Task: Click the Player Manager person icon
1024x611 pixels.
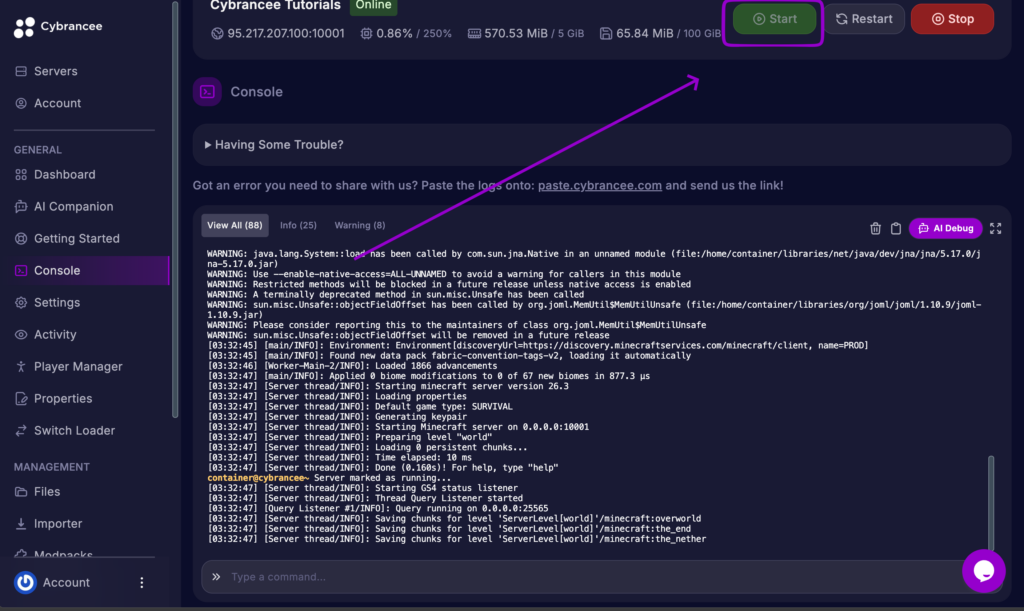Action: 21,366
